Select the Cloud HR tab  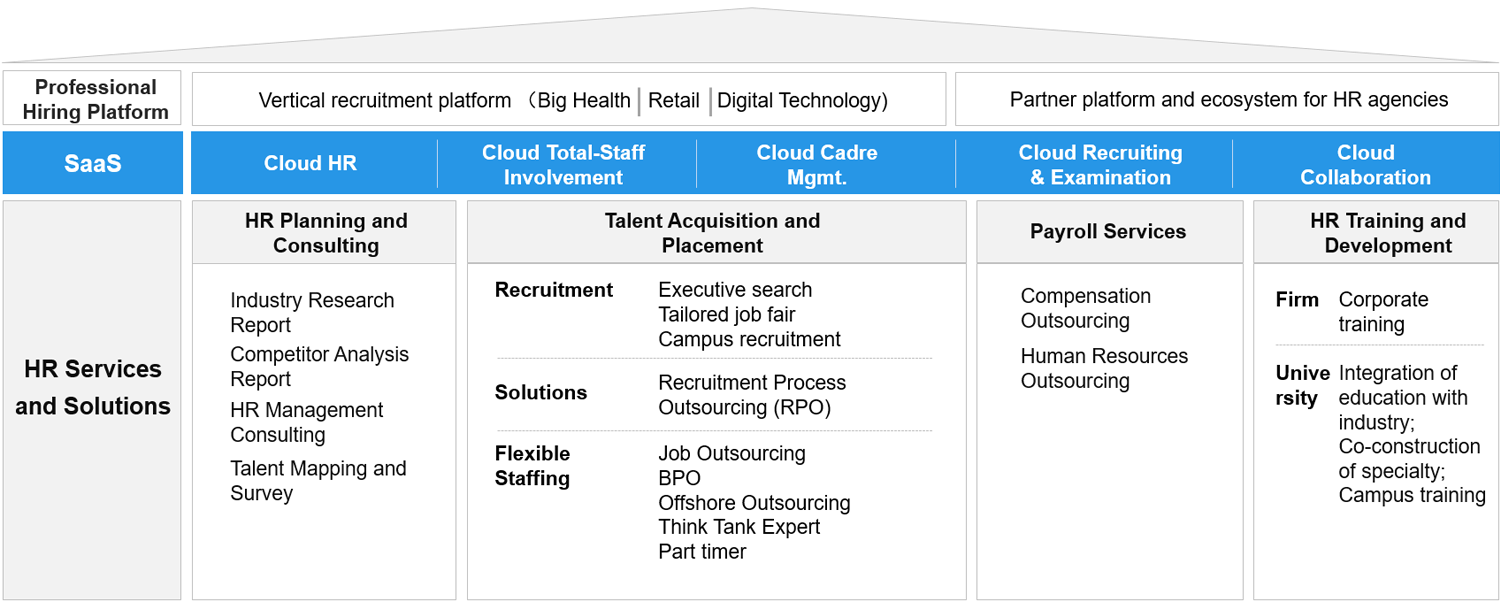point(310,164)
